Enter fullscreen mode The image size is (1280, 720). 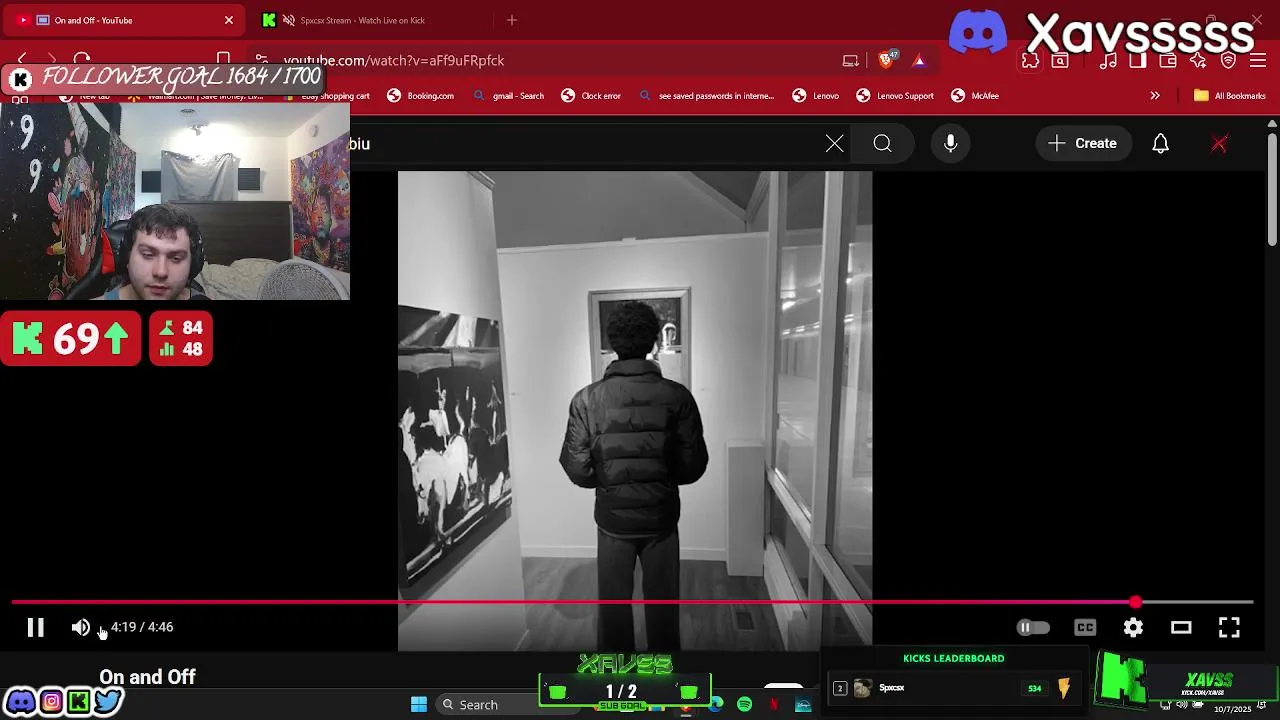point(1229,627)
